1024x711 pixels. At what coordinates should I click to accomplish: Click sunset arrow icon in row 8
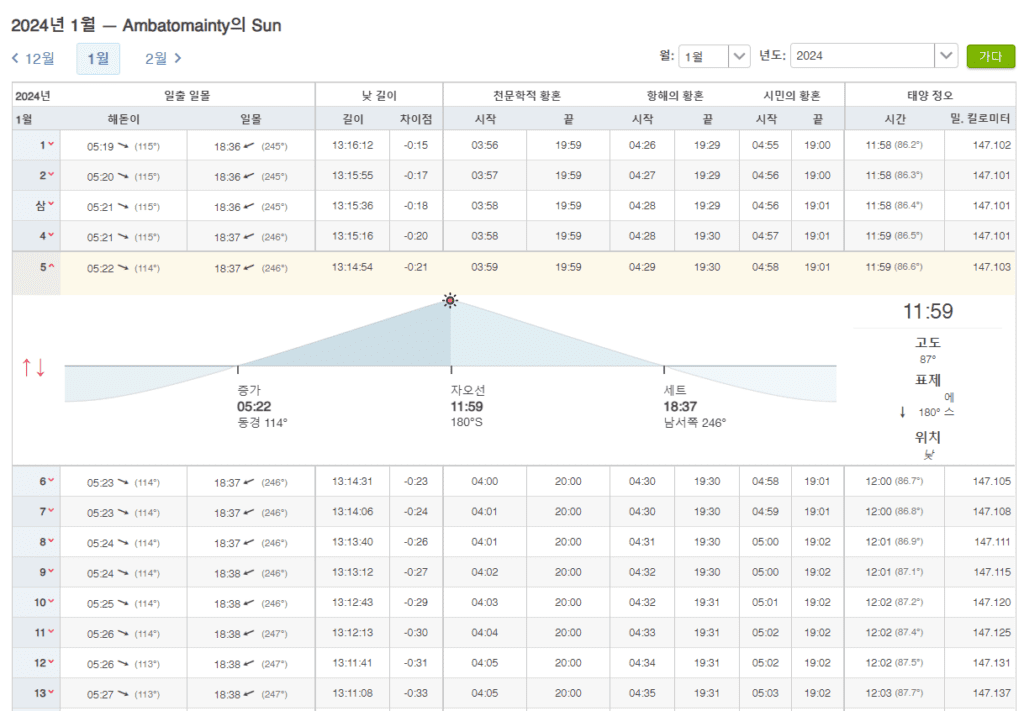248,543
